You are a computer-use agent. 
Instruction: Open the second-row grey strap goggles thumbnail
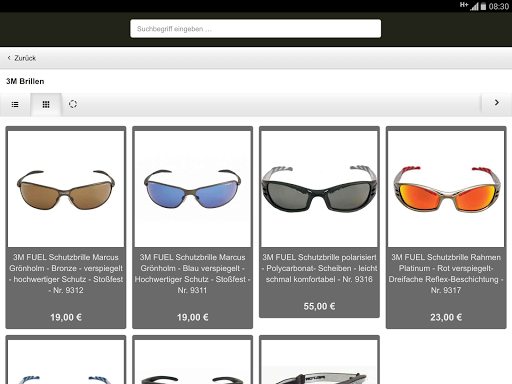[319, 362]
